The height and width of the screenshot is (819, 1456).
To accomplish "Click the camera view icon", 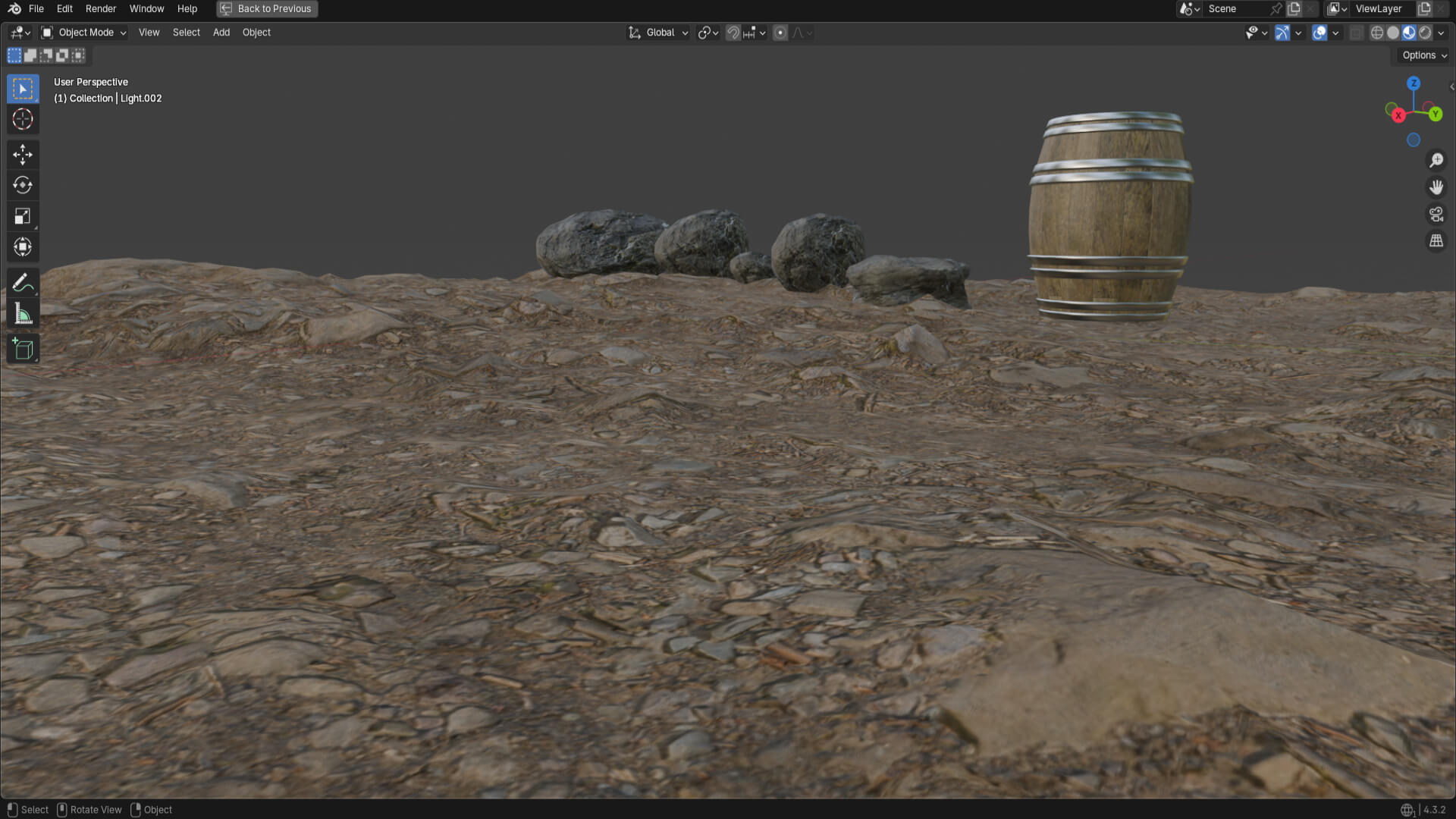I will [1436, 215].
